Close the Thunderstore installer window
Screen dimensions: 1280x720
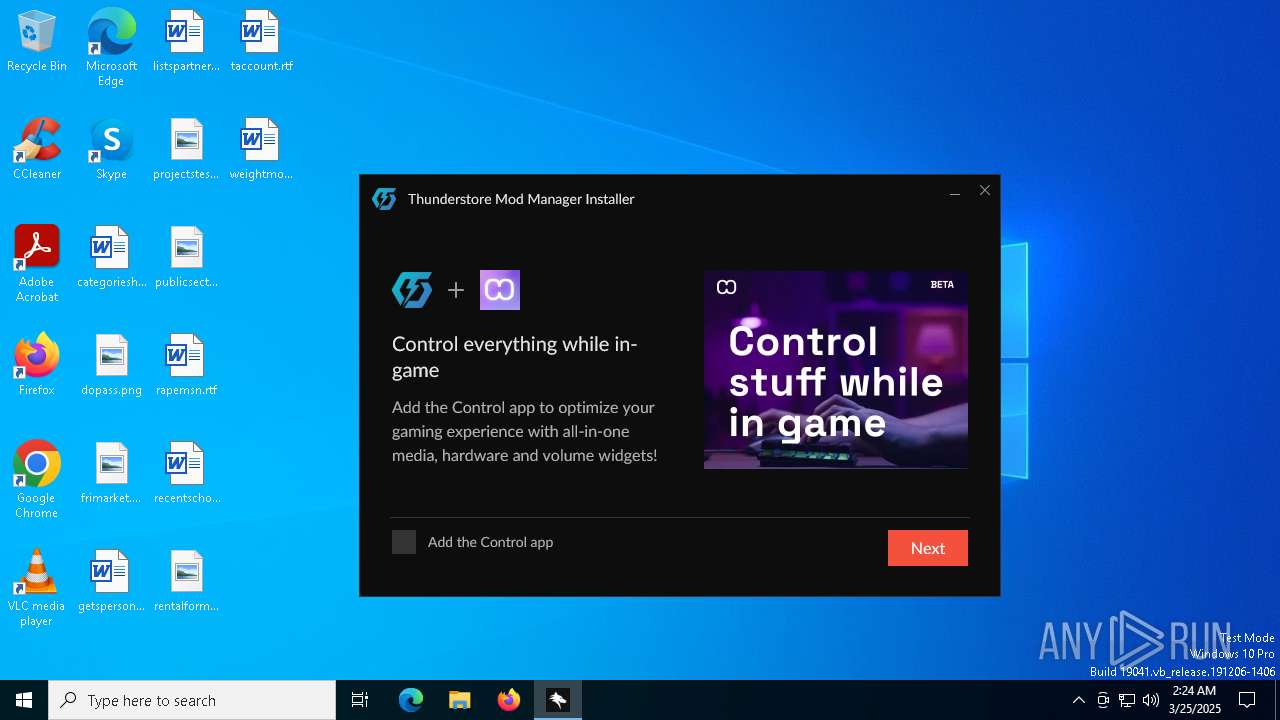point(985,190)
